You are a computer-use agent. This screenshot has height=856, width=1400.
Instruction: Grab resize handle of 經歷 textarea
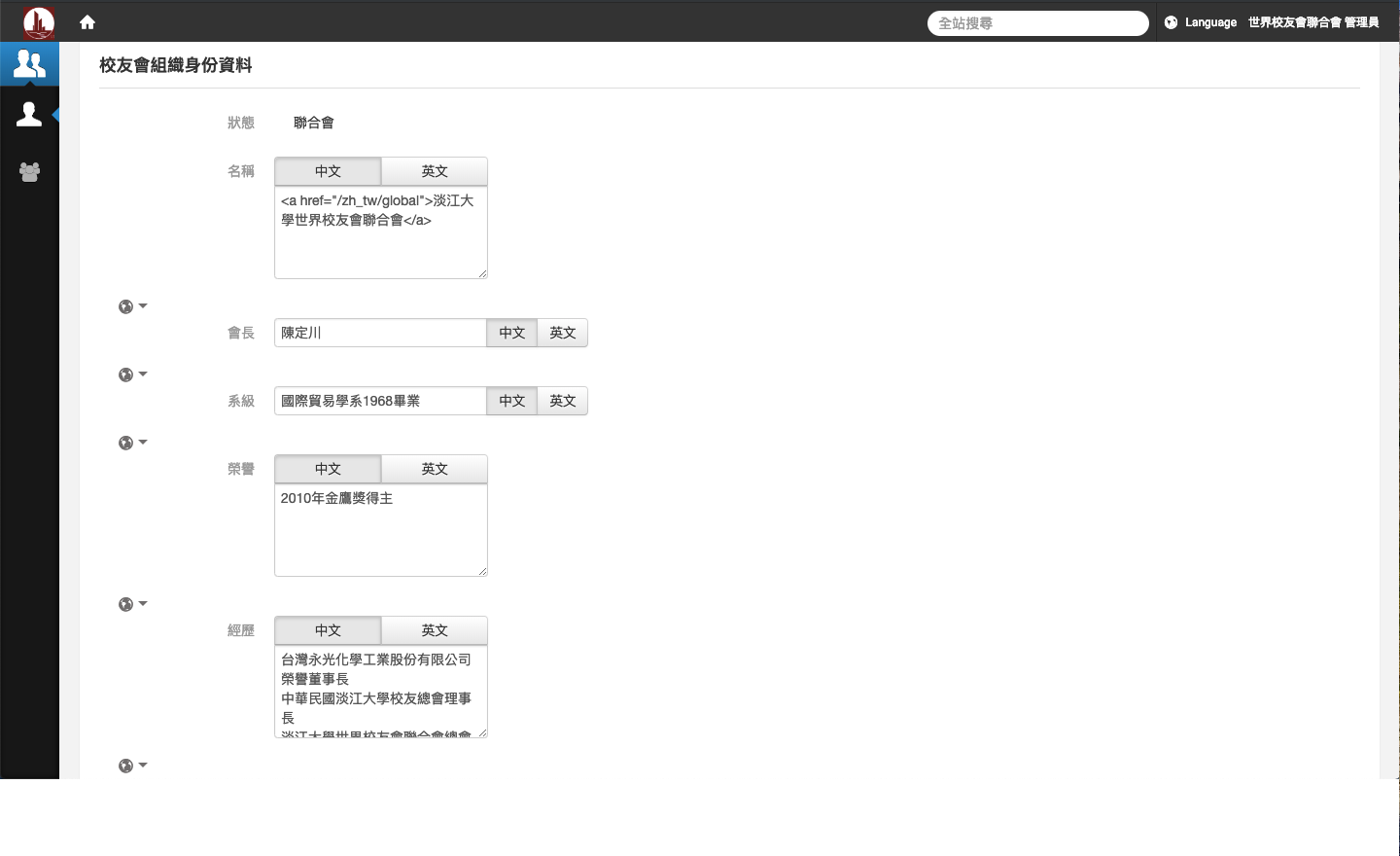[482, 732]
